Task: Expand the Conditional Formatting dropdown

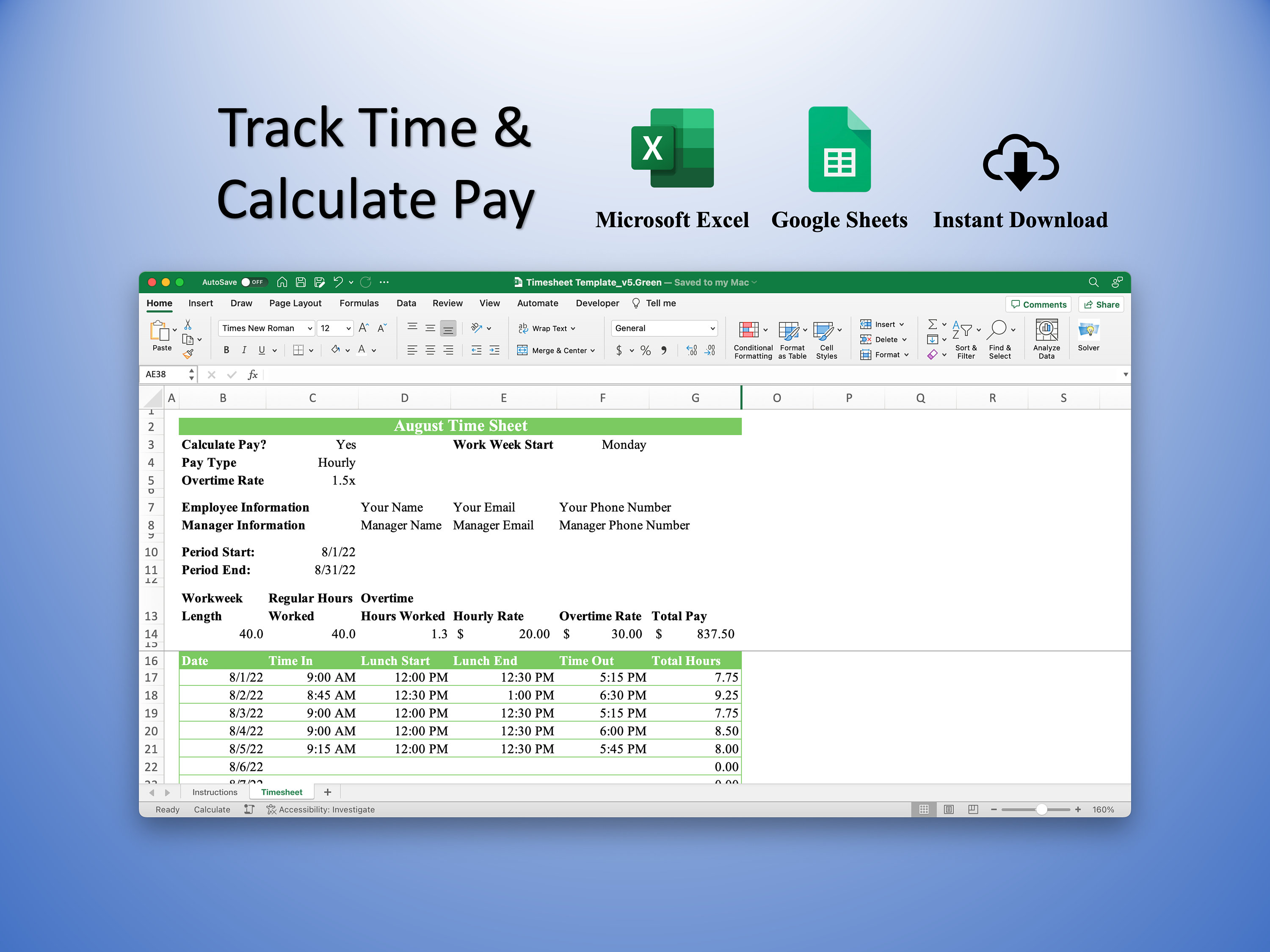Action: pyautogui.click(x=765, y=330)
